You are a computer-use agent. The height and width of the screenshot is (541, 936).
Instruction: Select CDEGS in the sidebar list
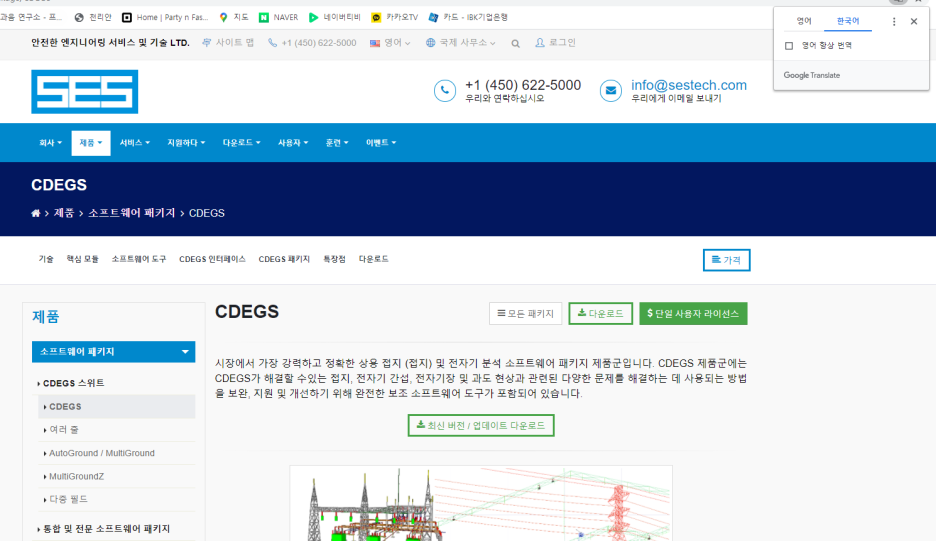(117, 407)
